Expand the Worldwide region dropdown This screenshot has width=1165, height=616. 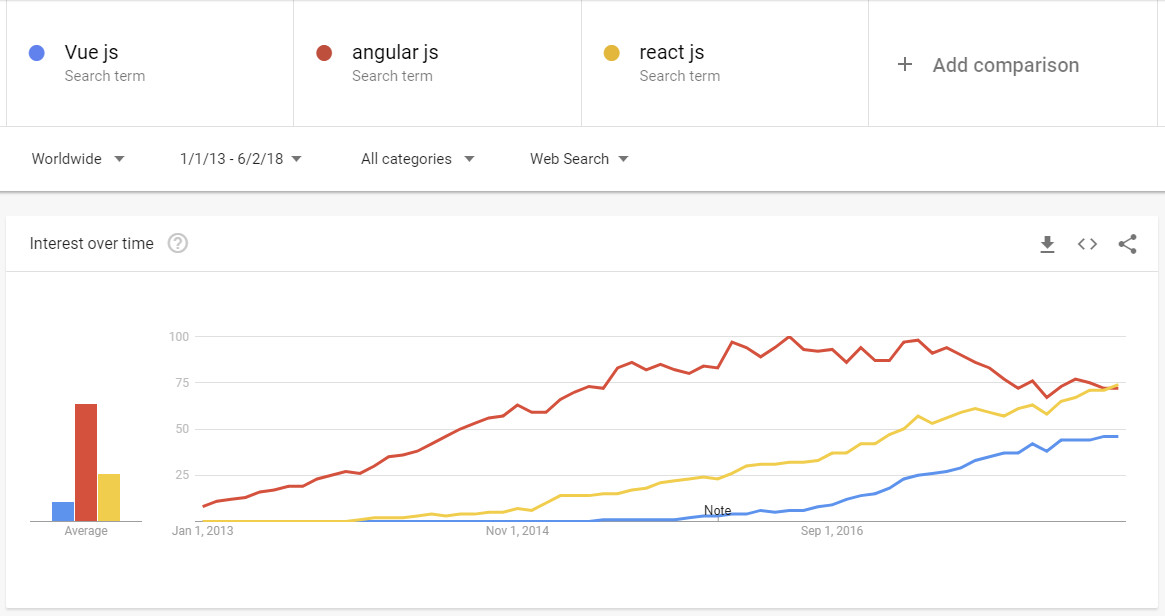(78, 159)
